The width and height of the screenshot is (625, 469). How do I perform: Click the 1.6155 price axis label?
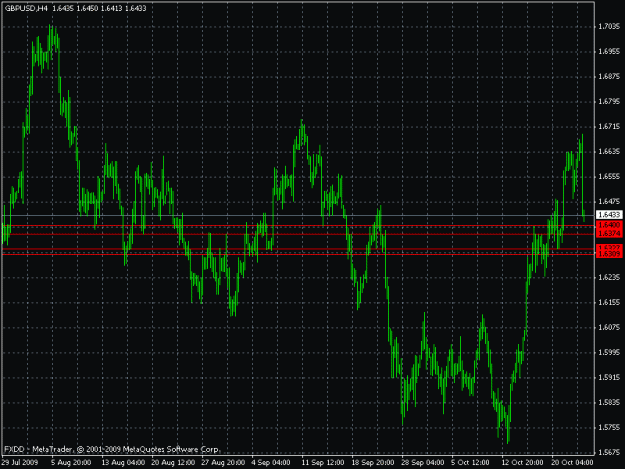[x=609, y=302]
